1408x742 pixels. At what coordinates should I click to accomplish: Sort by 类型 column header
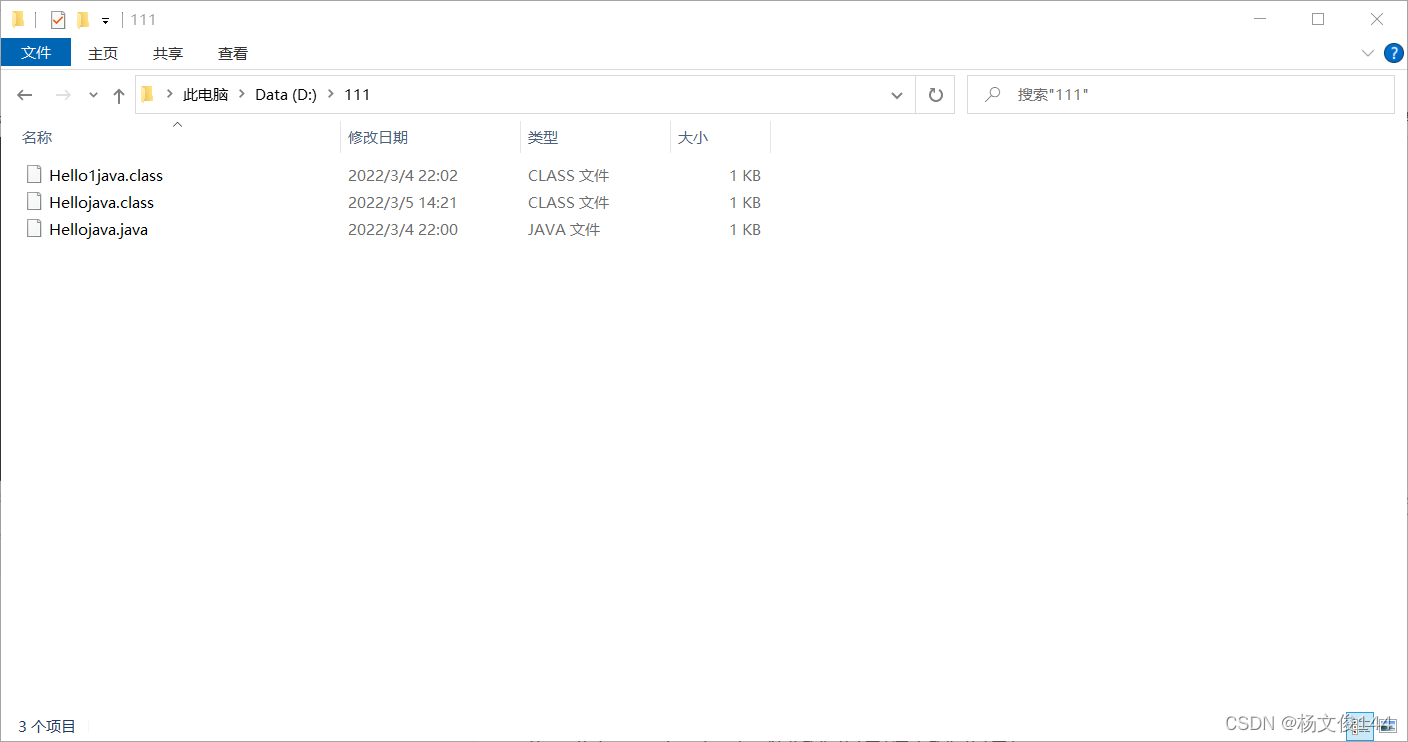(x=595, y=138)
